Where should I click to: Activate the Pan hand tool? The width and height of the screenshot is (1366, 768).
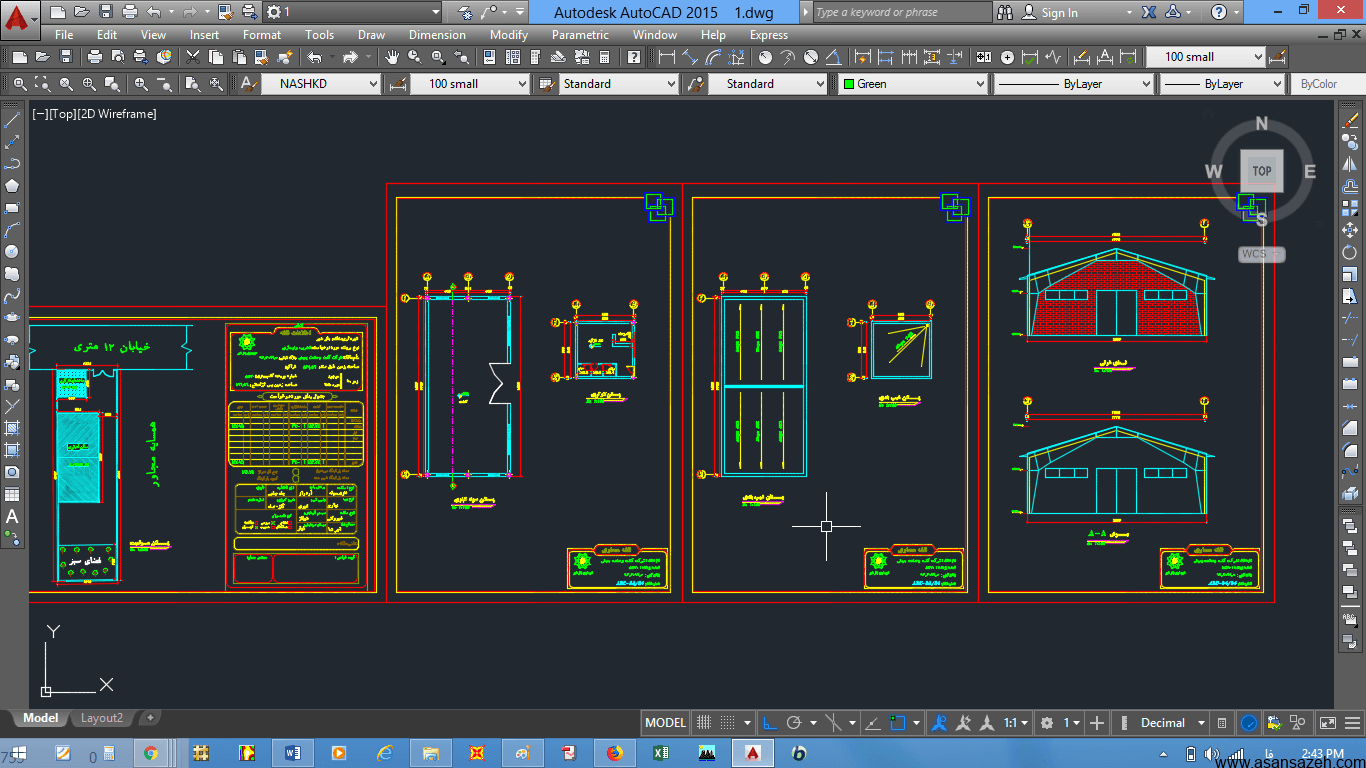click(391, 57)
